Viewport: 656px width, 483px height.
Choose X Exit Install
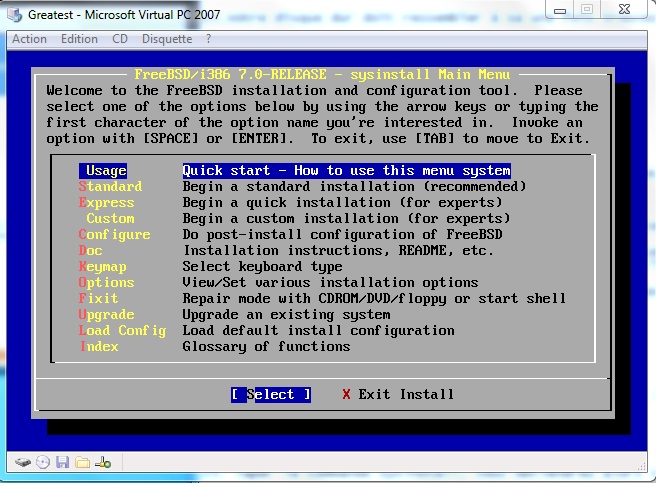pyautogui.click(x=398, y=394)
